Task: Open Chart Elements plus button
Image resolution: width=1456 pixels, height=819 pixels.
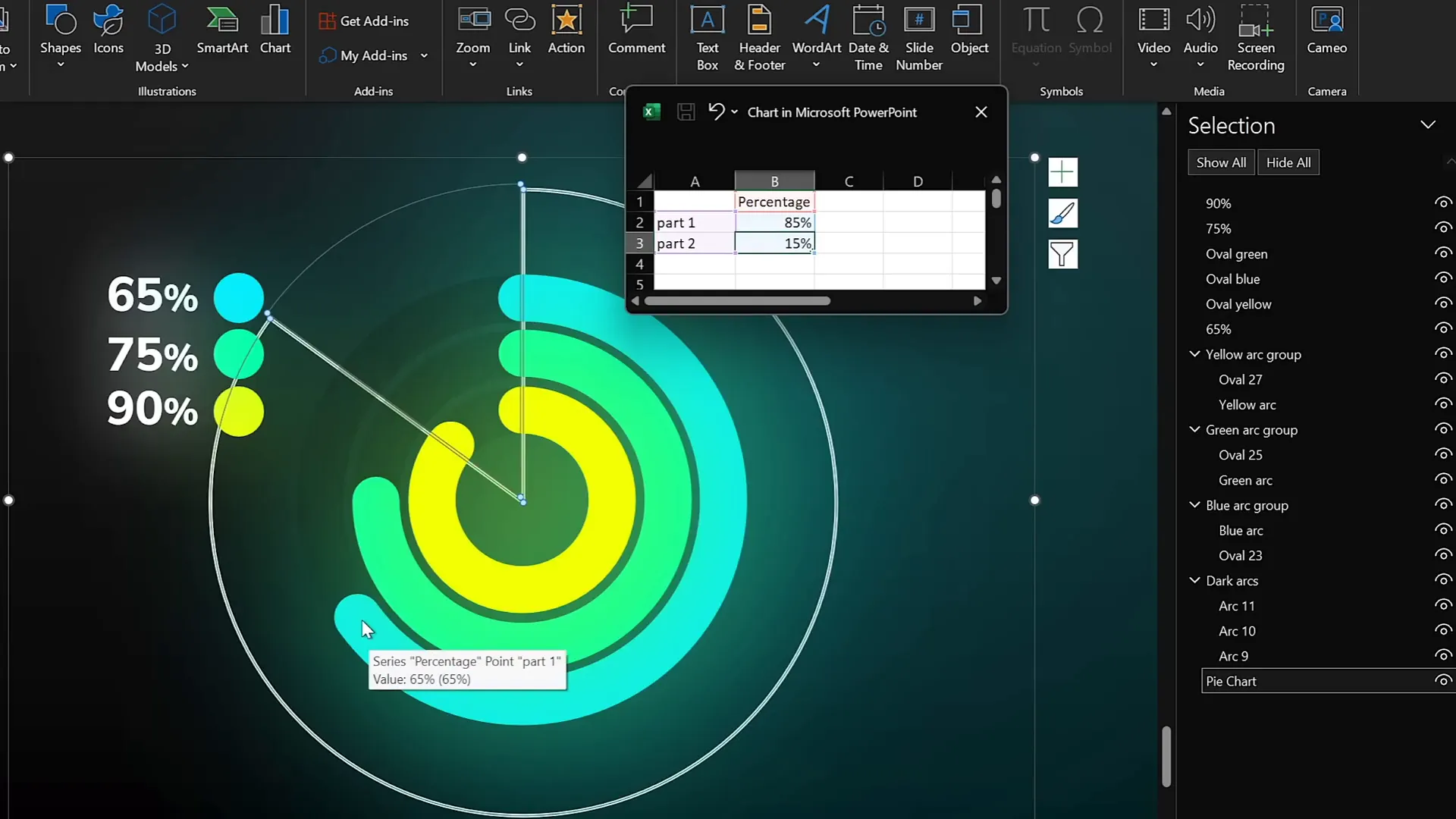Action: [1062, 172]
